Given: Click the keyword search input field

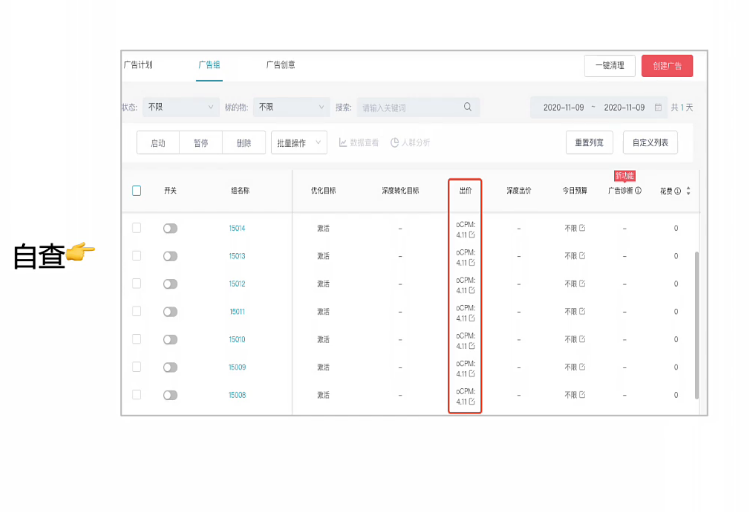Looking at the screenshot, I should click(408, 107).
